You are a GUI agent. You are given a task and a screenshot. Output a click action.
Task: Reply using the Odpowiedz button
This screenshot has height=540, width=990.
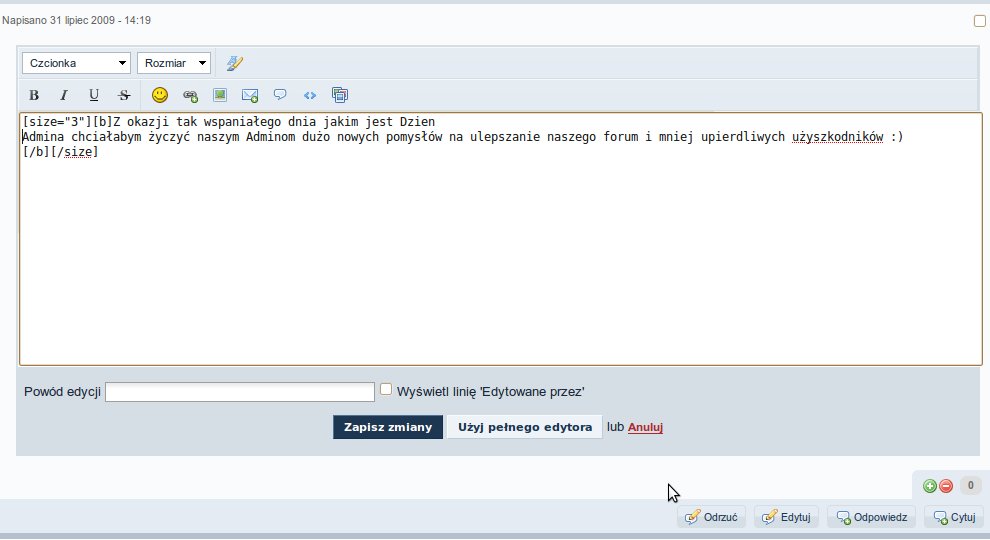872,517
